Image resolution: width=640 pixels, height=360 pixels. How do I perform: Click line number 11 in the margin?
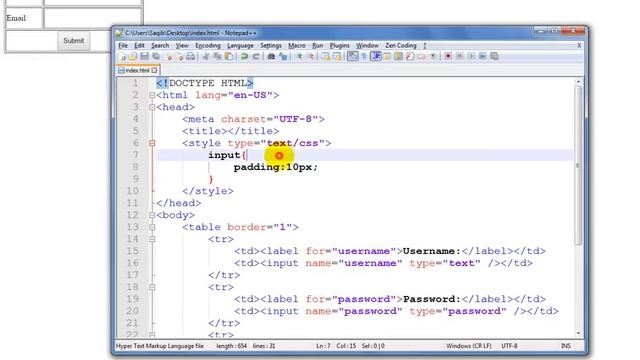coord(132,203)
